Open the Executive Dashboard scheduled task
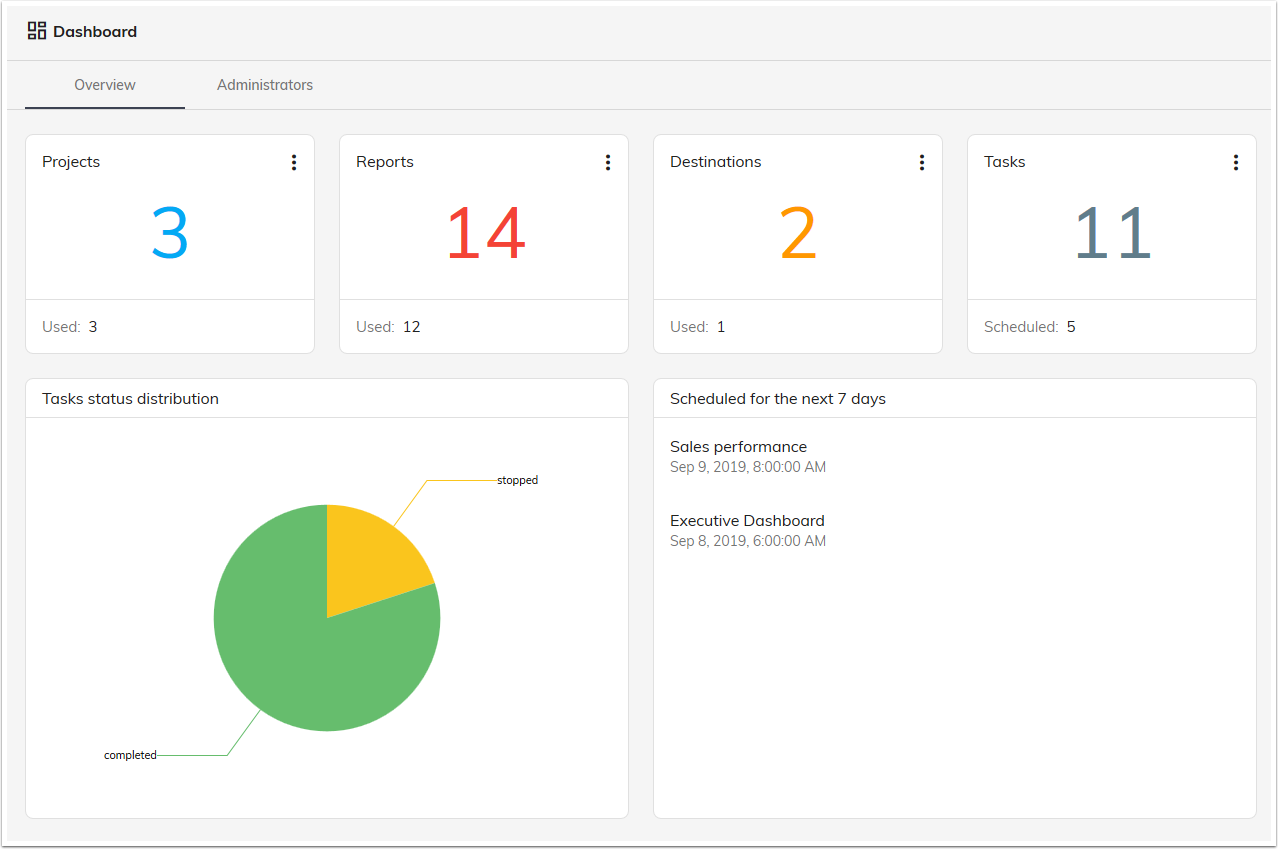Viewport: 1278px width, 849px height. pos(747,520)
